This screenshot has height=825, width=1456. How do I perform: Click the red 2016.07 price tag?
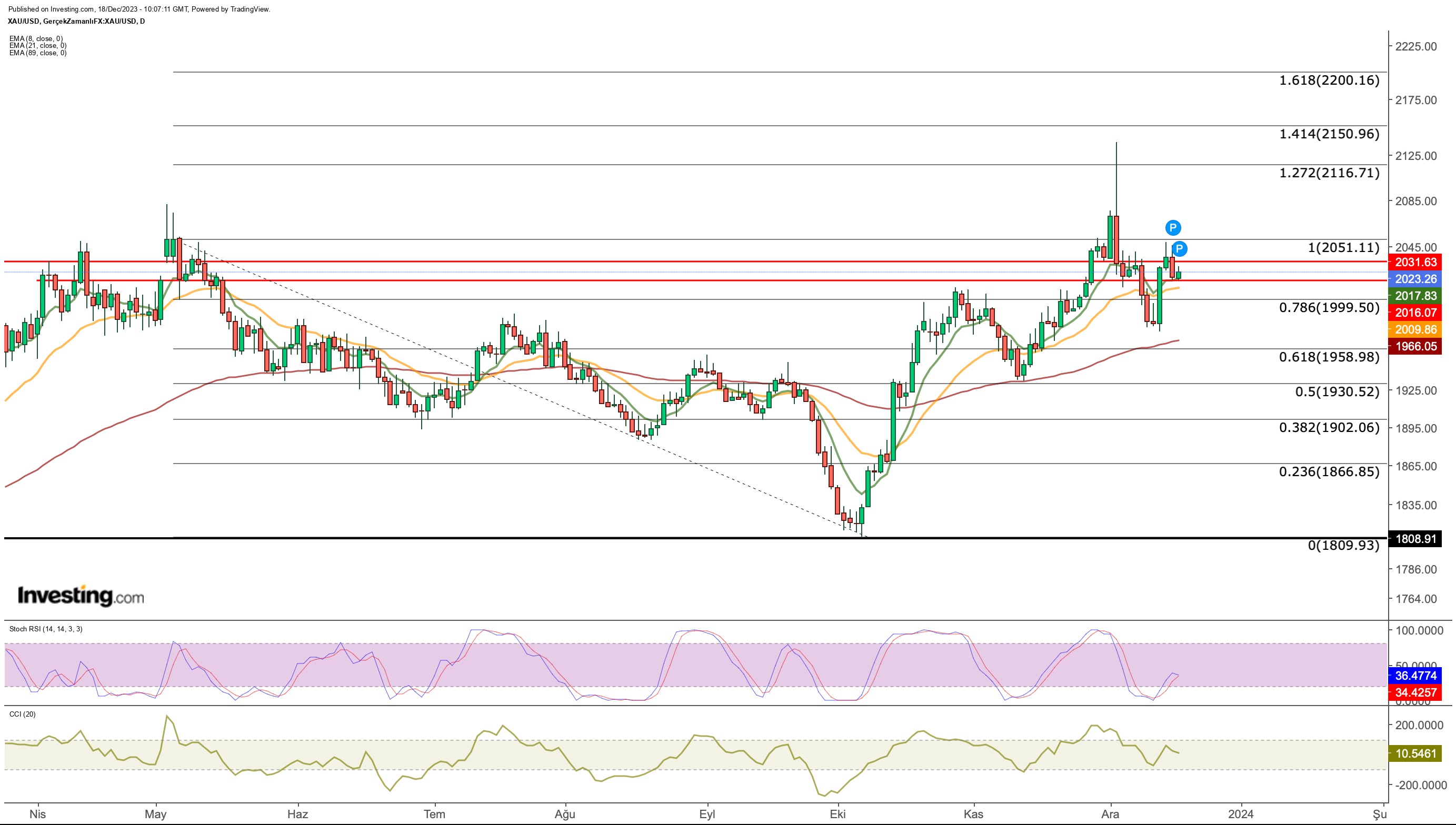click(x=1415, y=312)
